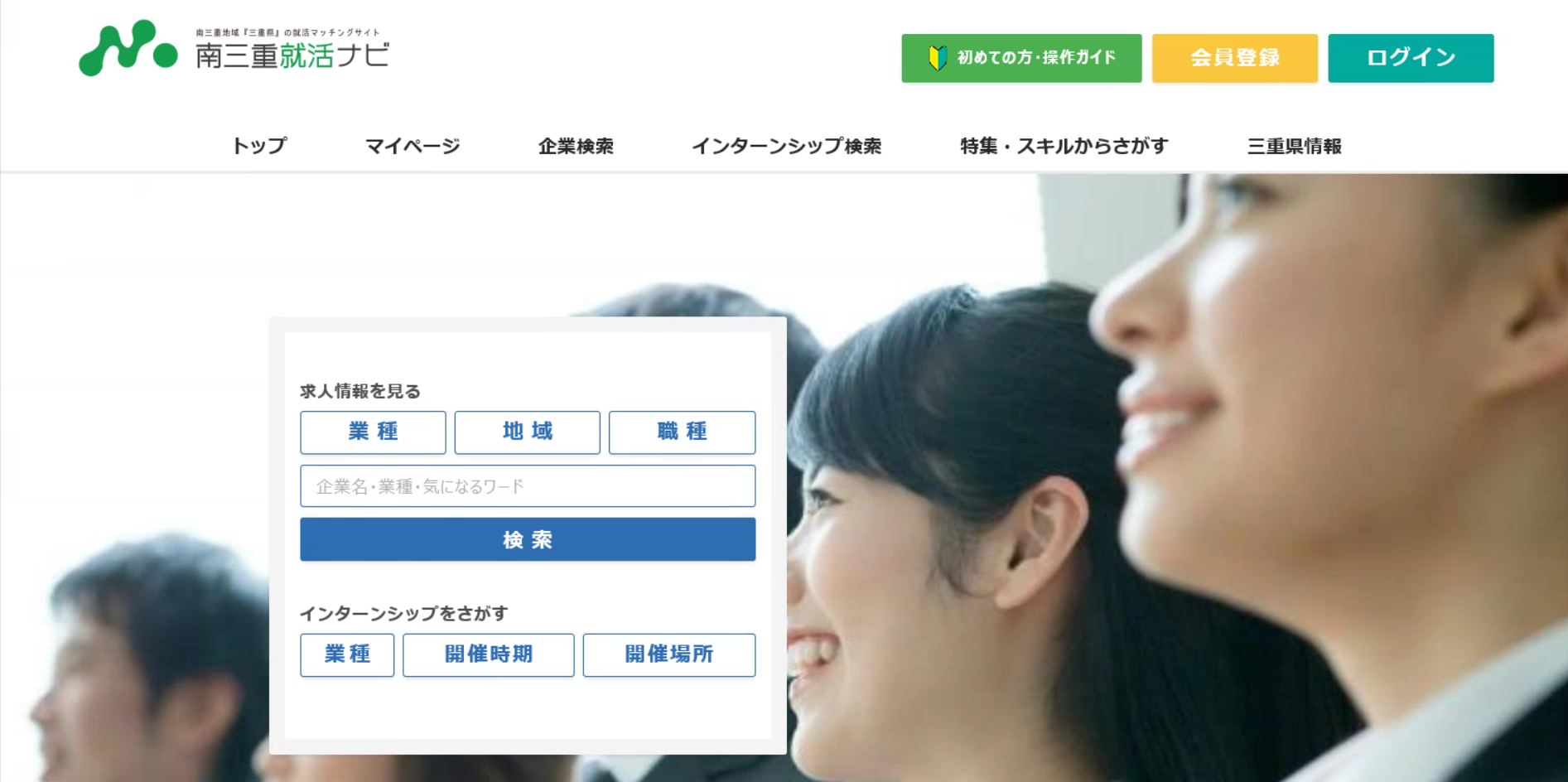Click the yellow 会員登録 button
1568x782 pixels.
coord(1234,58)
